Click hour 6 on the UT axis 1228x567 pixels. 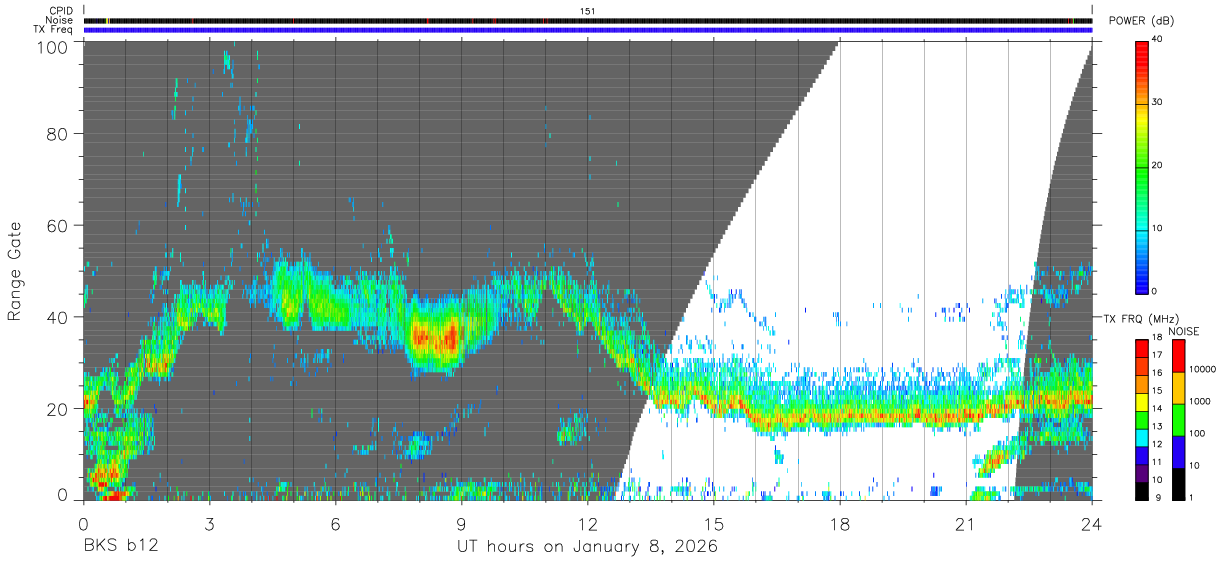coord(336,523)
